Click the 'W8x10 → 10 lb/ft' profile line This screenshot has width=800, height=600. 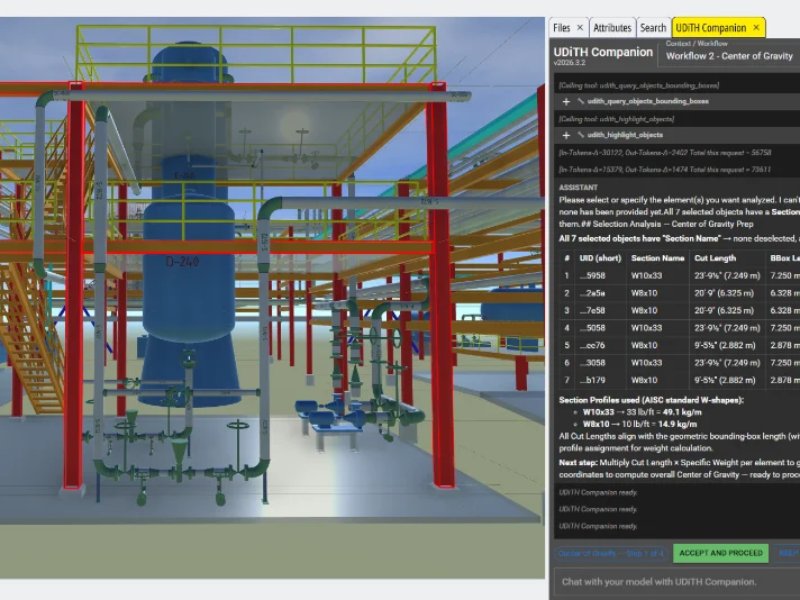640,424
